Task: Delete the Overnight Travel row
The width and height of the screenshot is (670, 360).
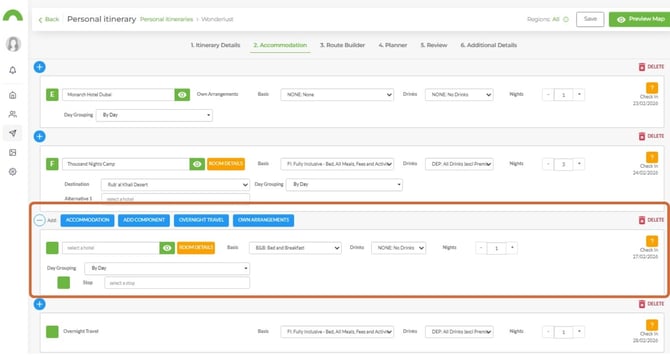Action: (651, 304)
